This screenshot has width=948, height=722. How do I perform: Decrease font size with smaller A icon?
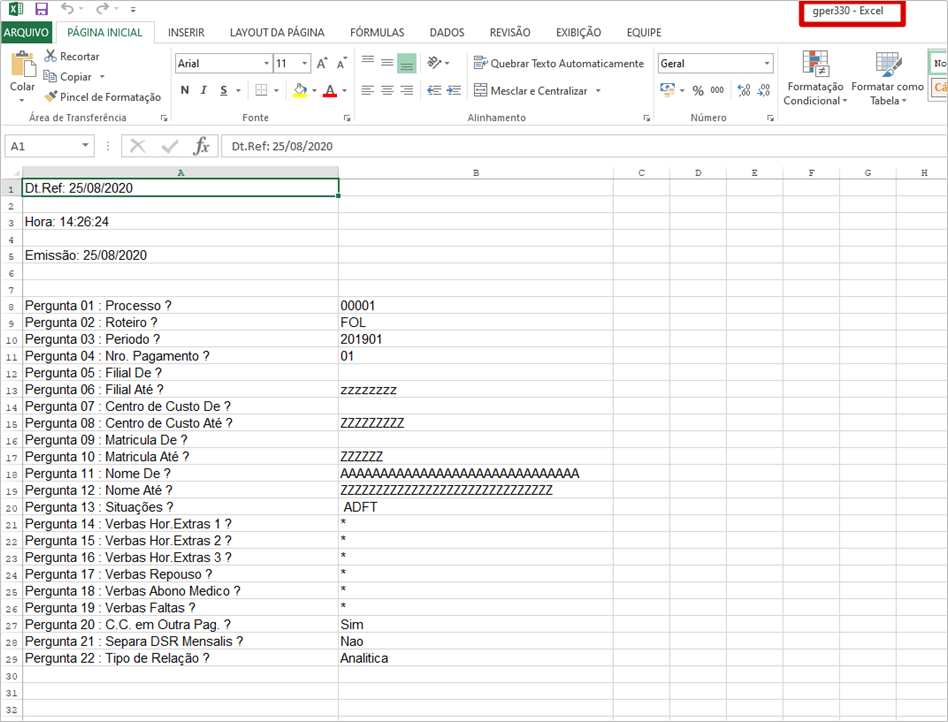pos(342,63)
